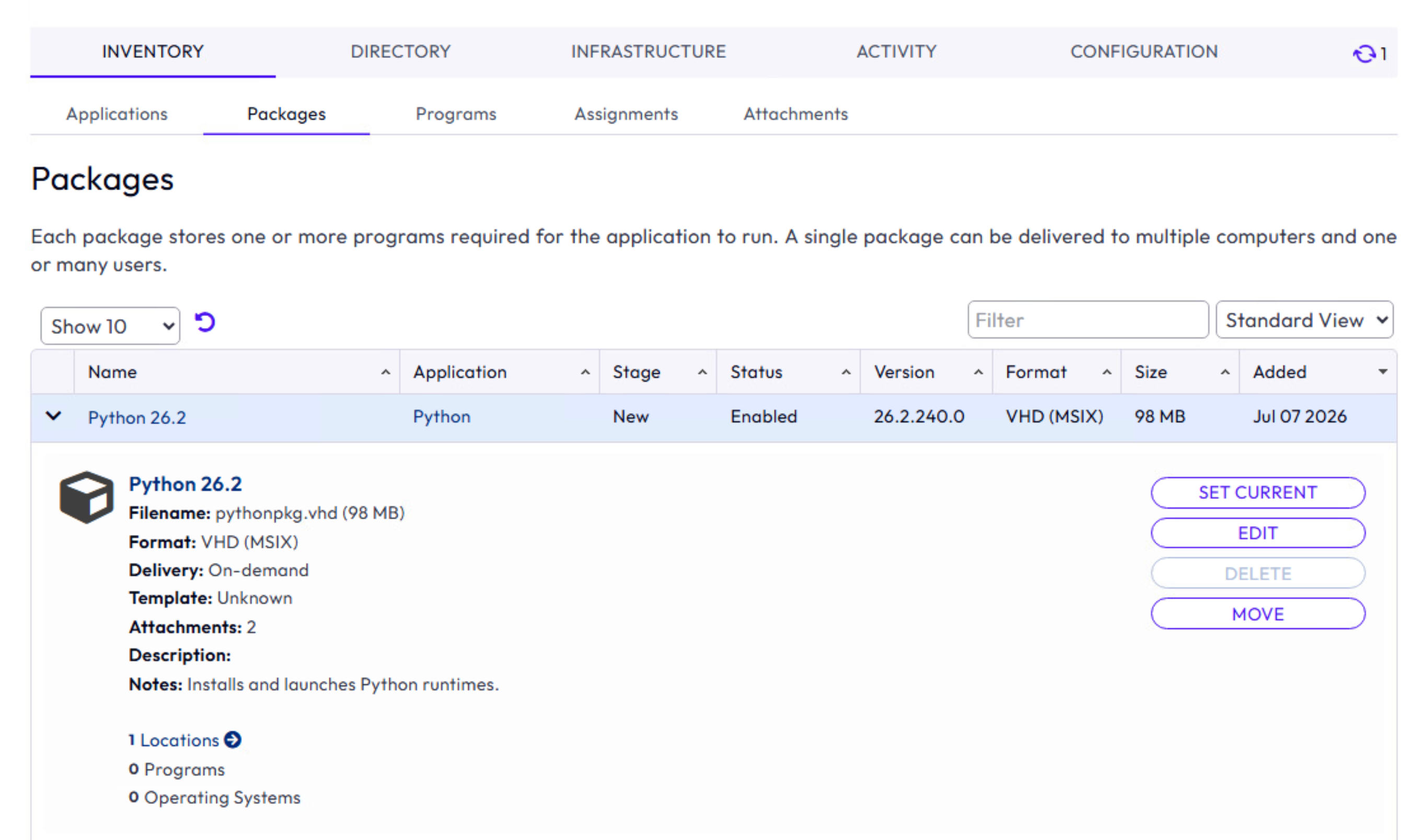Click the refresh table icon beside Show 10
This screenshot has height=840, width=1410.
(205, 322)
